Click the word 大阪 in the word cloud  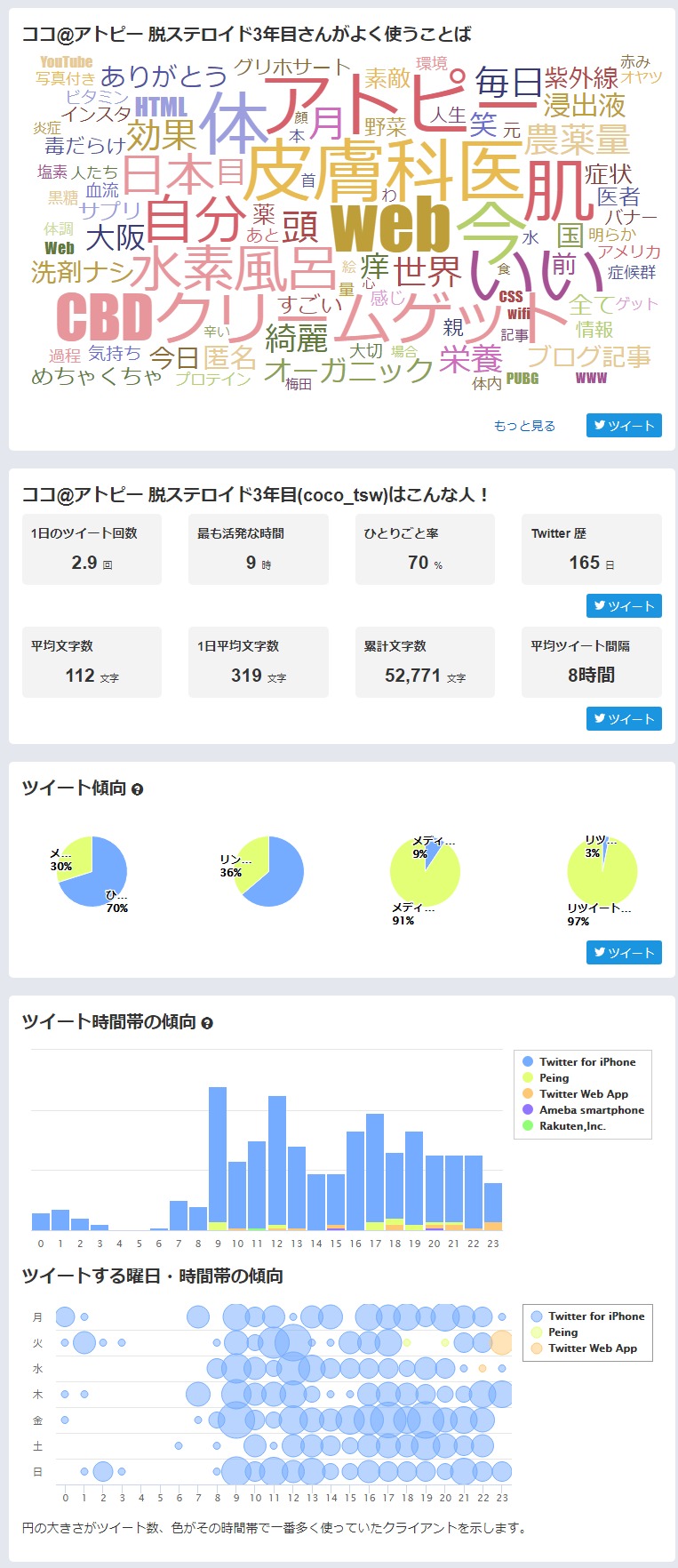click(x=116, y=238)
